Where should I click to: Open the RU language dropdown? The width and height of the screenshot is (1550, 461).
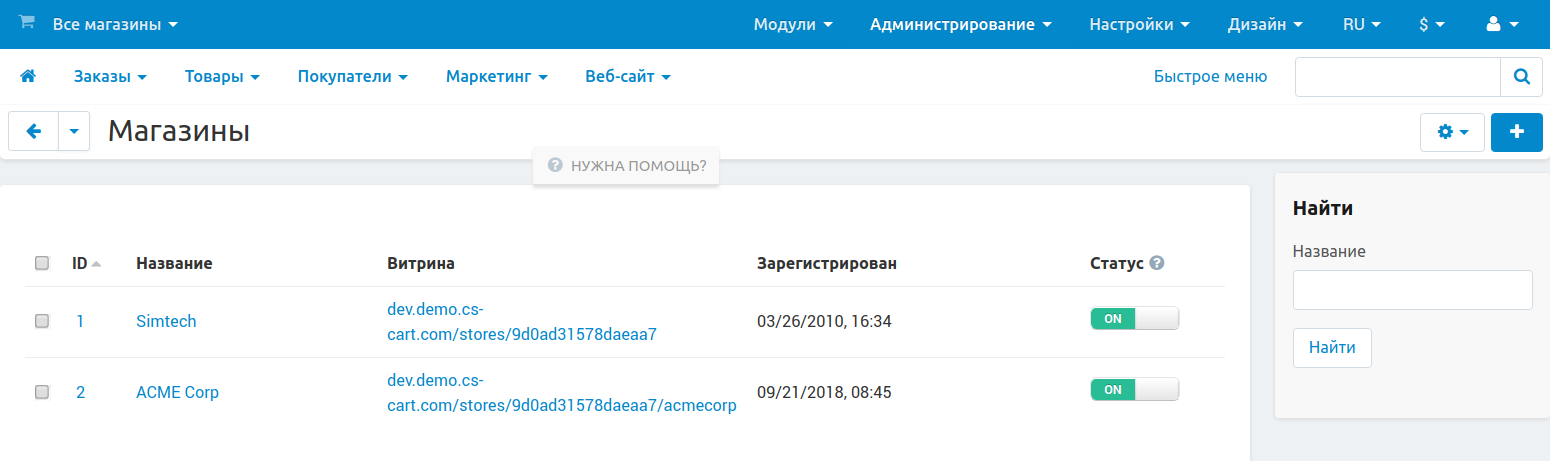(x=1361, y=25)
